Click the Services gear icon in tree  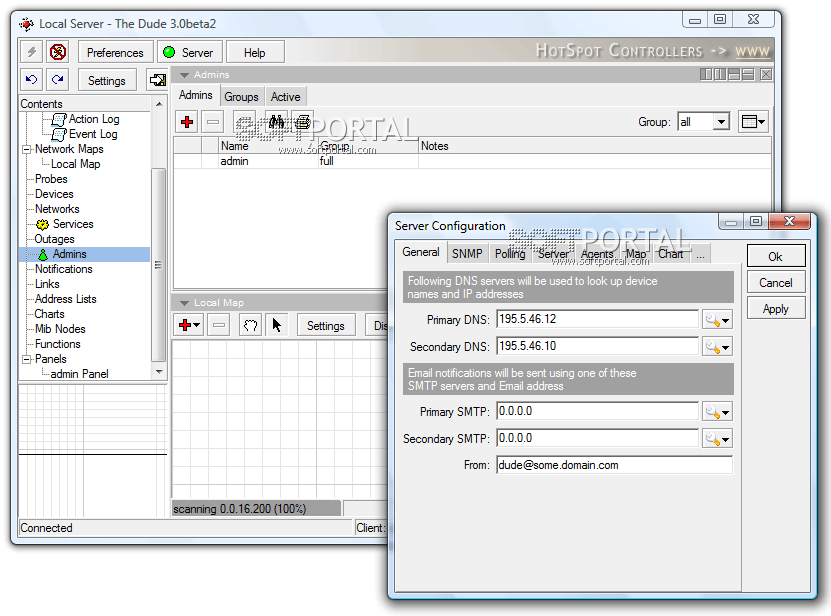point(42,224)
